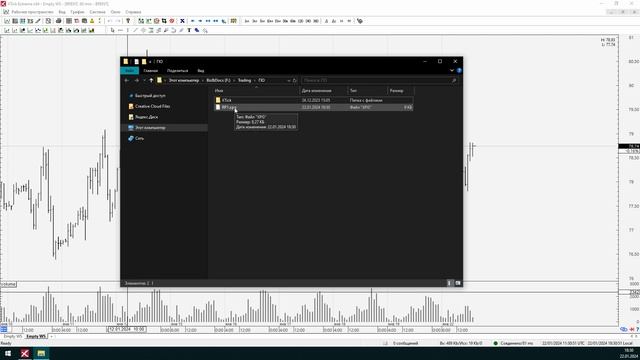
Task: Click the Соединено connection status indicator
Action: click(x=513, y=343)
